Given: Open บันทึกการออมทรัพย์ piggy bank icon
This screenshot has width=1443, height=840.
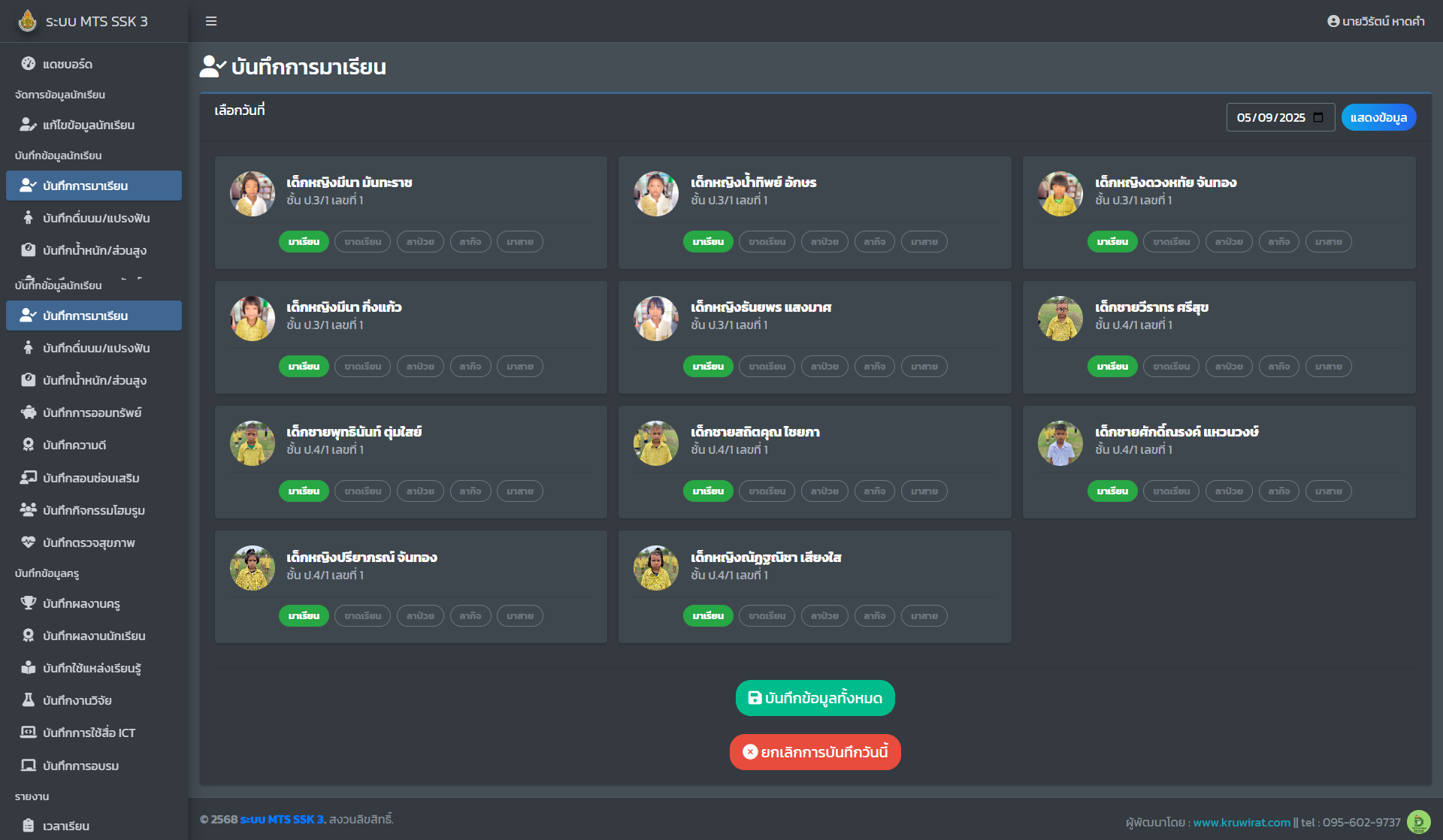Looking at the screenshot, I should point(29,412).
